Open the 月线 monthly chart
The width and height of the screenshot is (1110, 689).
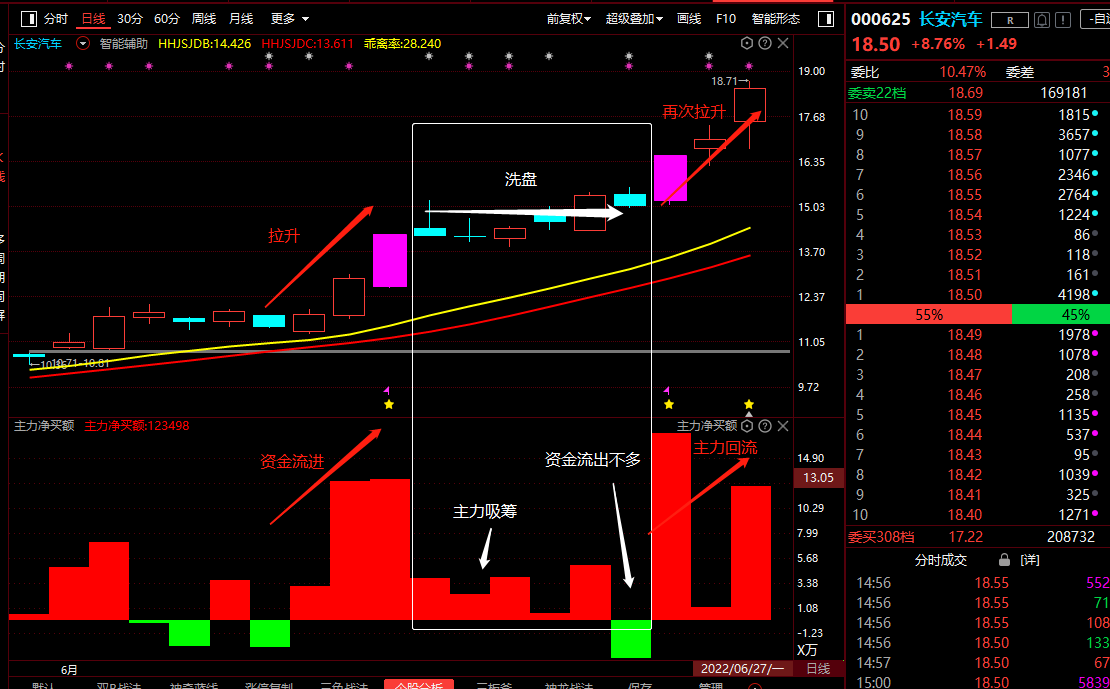(x=241, y=18)
